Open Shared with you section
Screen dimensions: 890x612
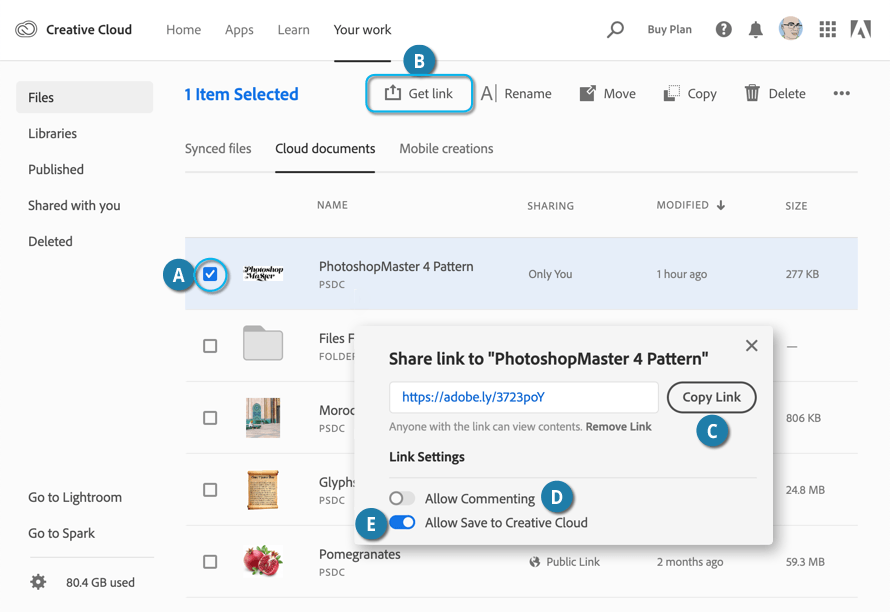pyautogui.click(x=74, y=206)
